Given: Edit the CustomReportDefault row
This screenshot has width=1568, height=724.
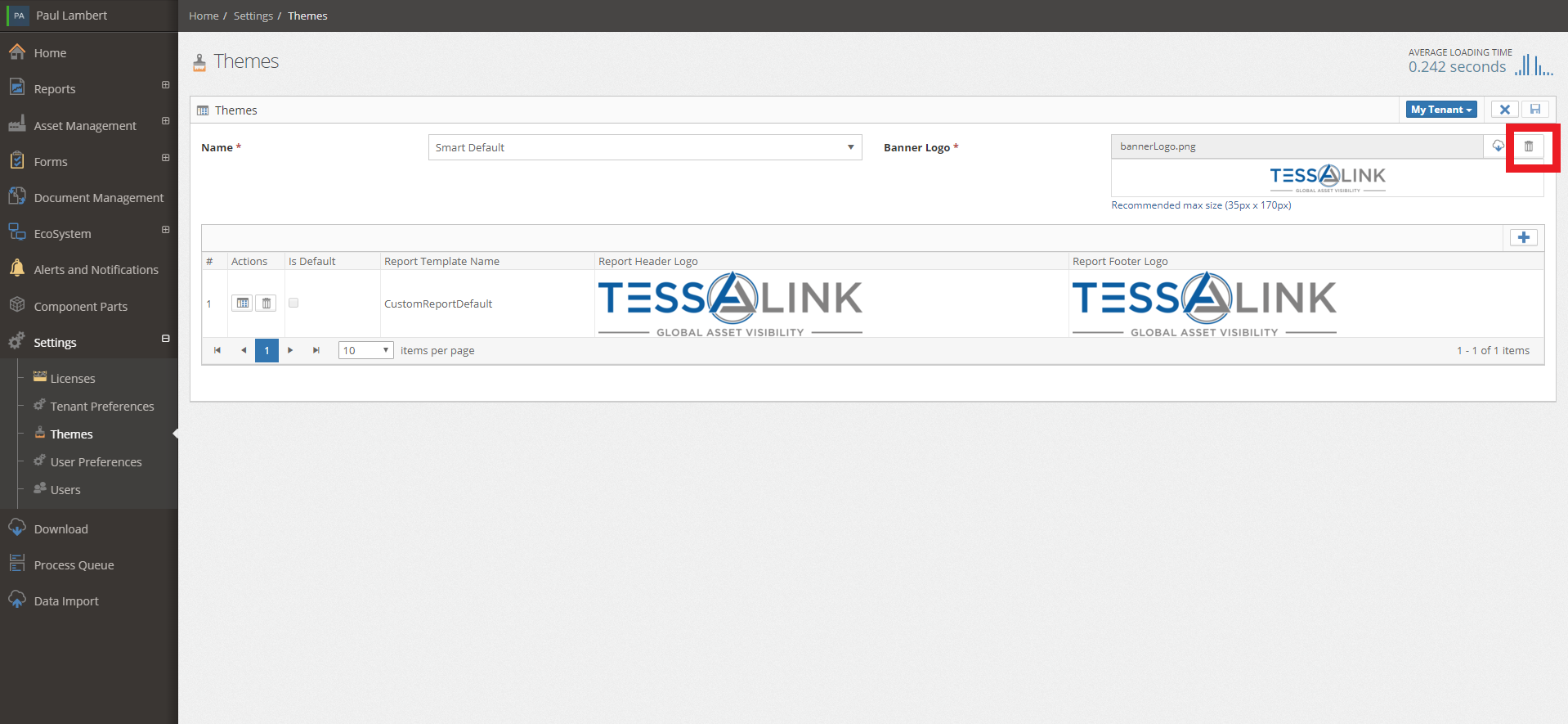Looking at the screenshot, I should [x=243, y=304].
